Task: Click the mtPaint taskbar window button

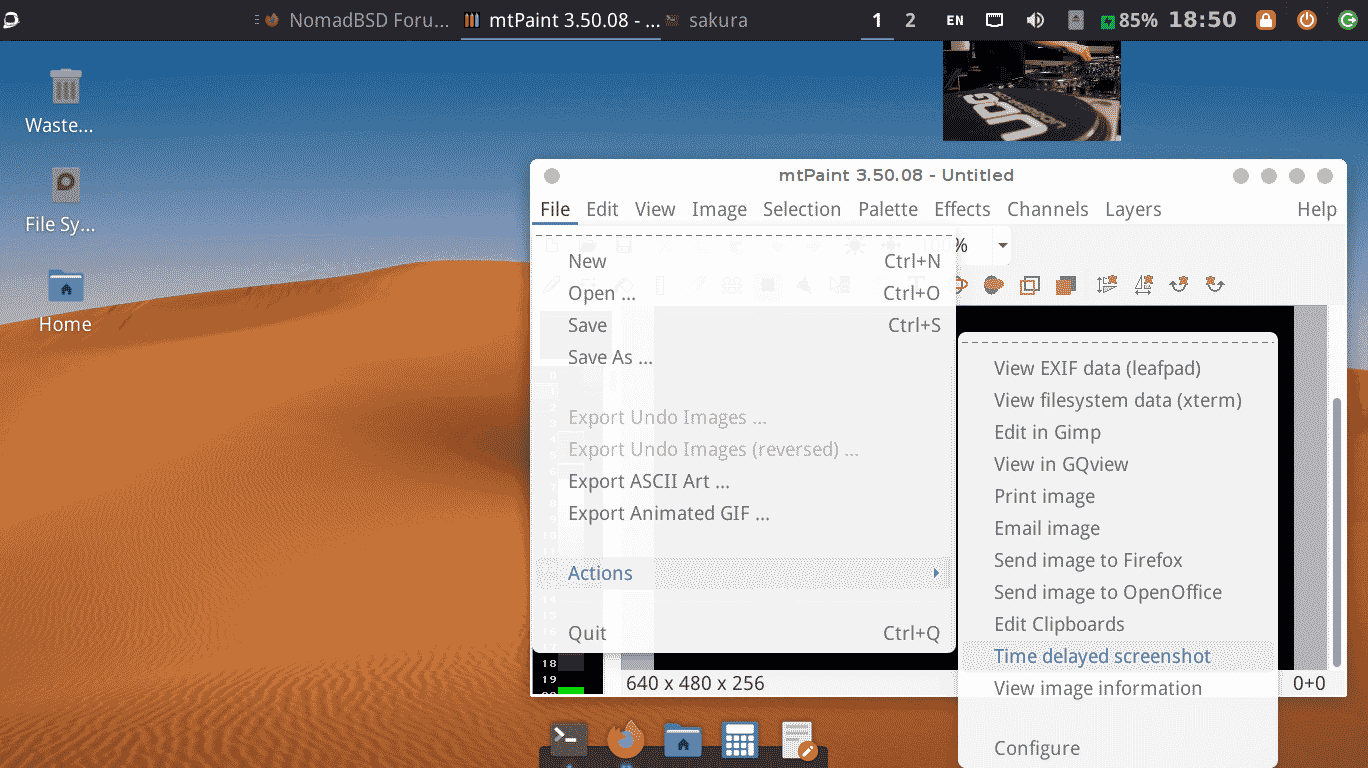Action: [562, 20]
